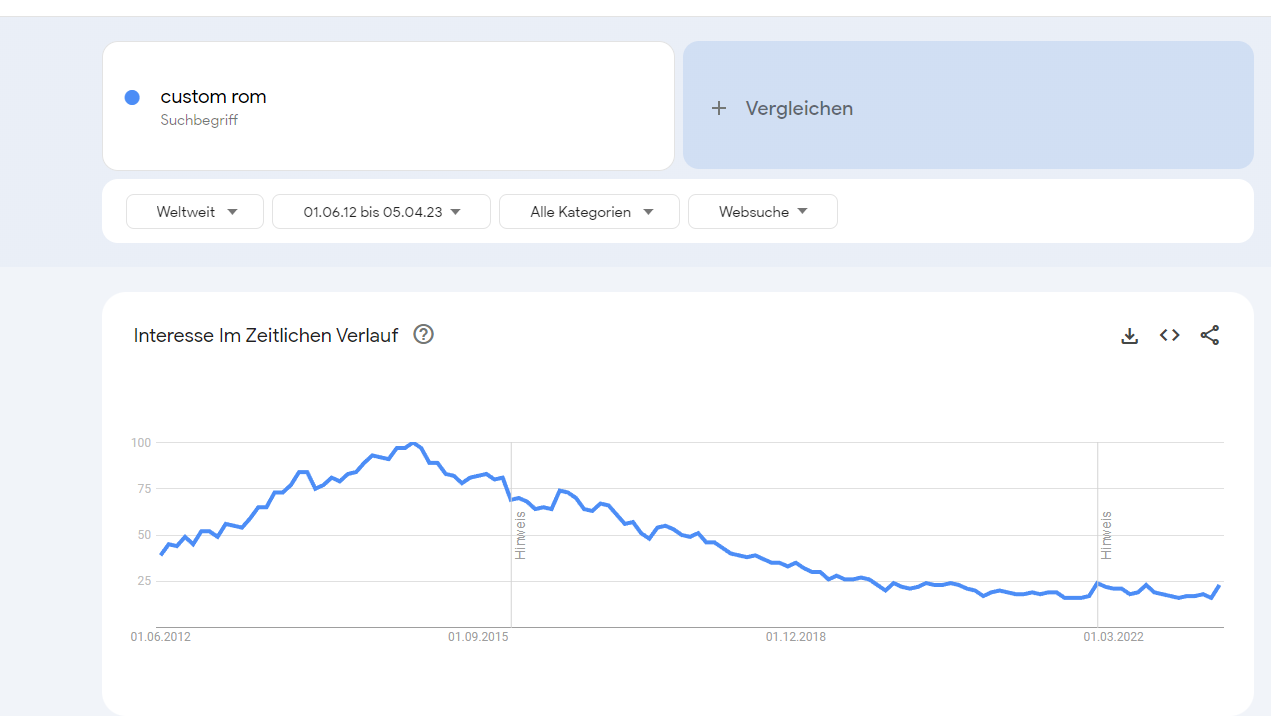Expand the Alle Kategorien dropdown

589,212
